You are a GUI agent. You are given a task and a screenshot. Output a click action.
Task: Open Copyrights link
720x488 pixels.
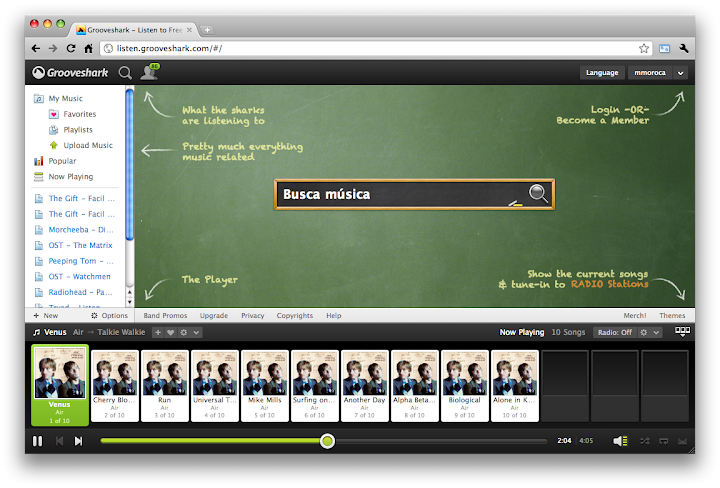(295, 315)
